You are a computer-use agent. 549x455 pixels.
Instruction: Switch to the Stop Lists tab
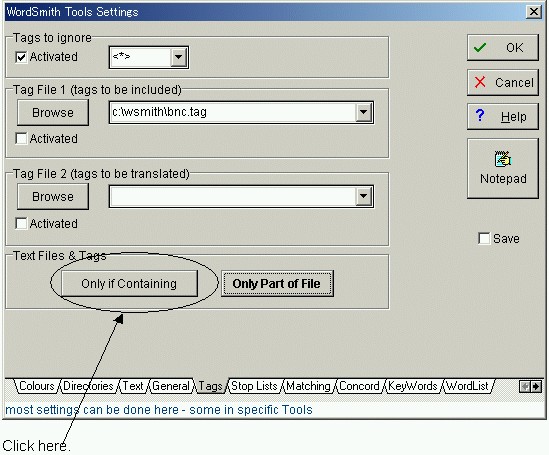pyautogui.click(x=254, y=386)
